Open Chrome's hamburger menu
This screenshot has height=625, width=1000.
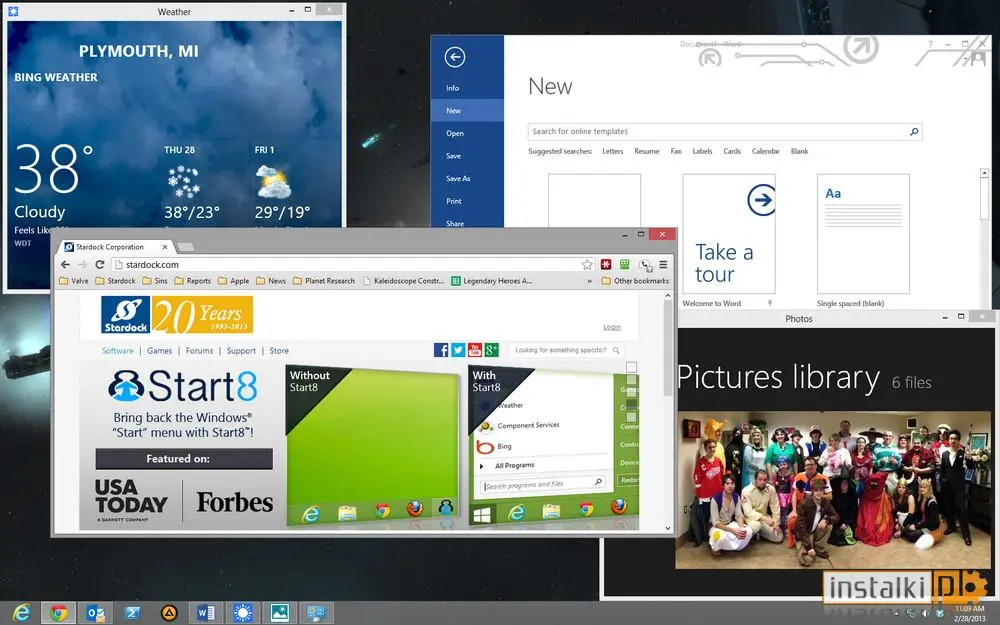(663, 264)
